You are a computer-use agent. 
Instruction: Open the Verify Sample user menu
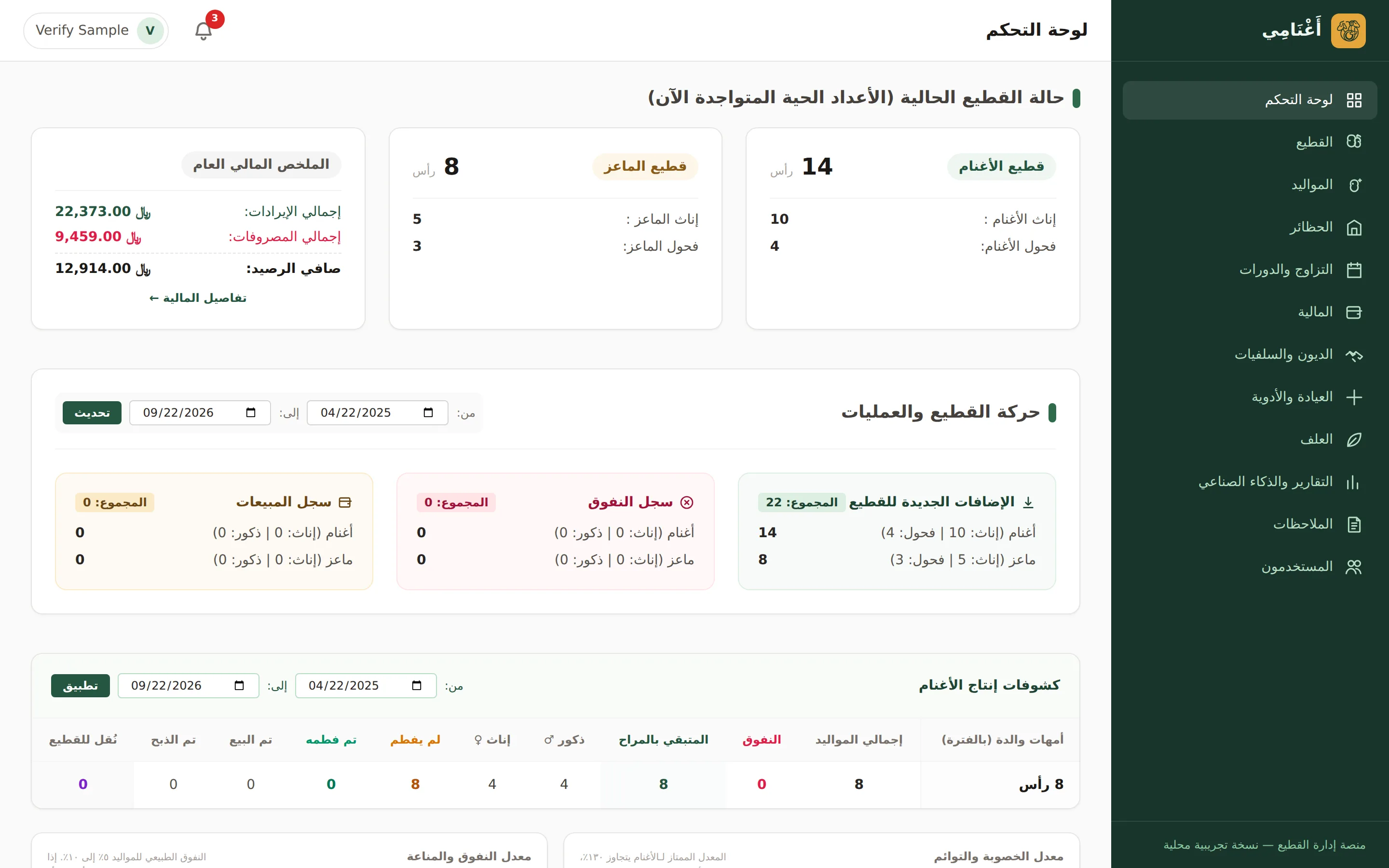(x=96, y=30)
